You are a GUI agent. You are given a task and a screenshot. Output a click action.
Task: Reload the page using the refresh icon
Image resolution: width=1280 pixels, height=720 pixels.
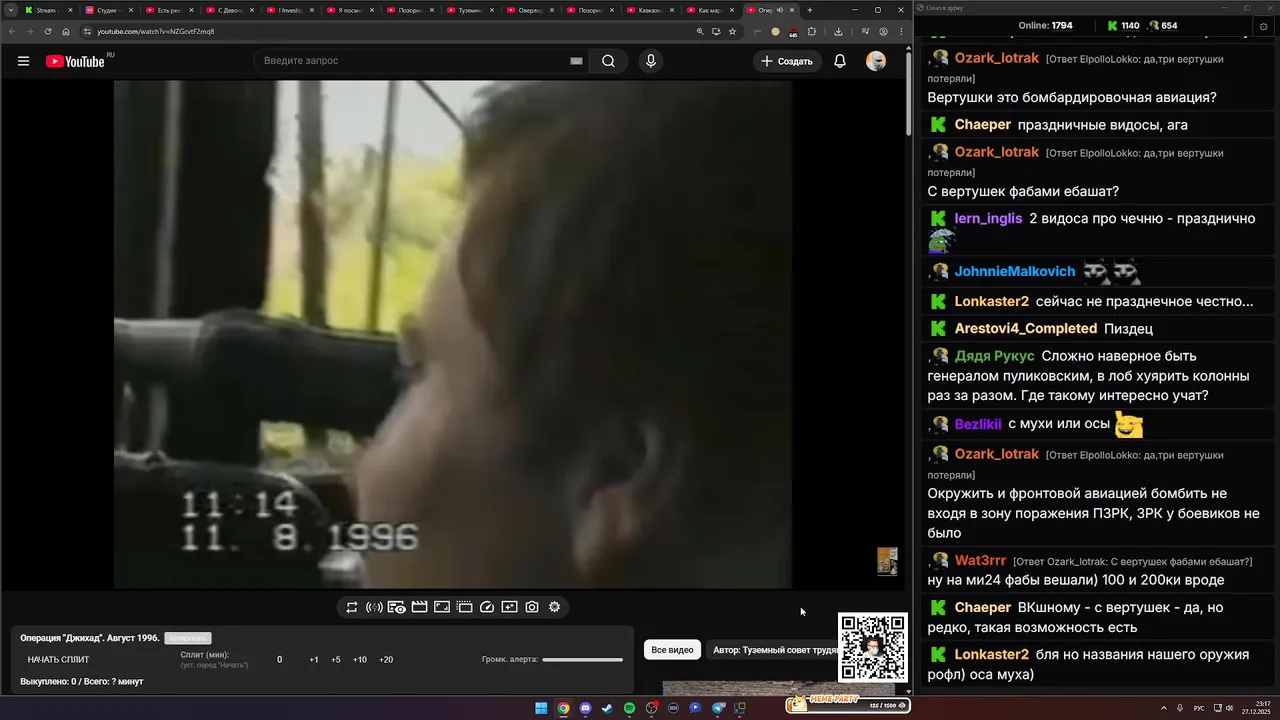pyautogui.click(x=48, y=31)
